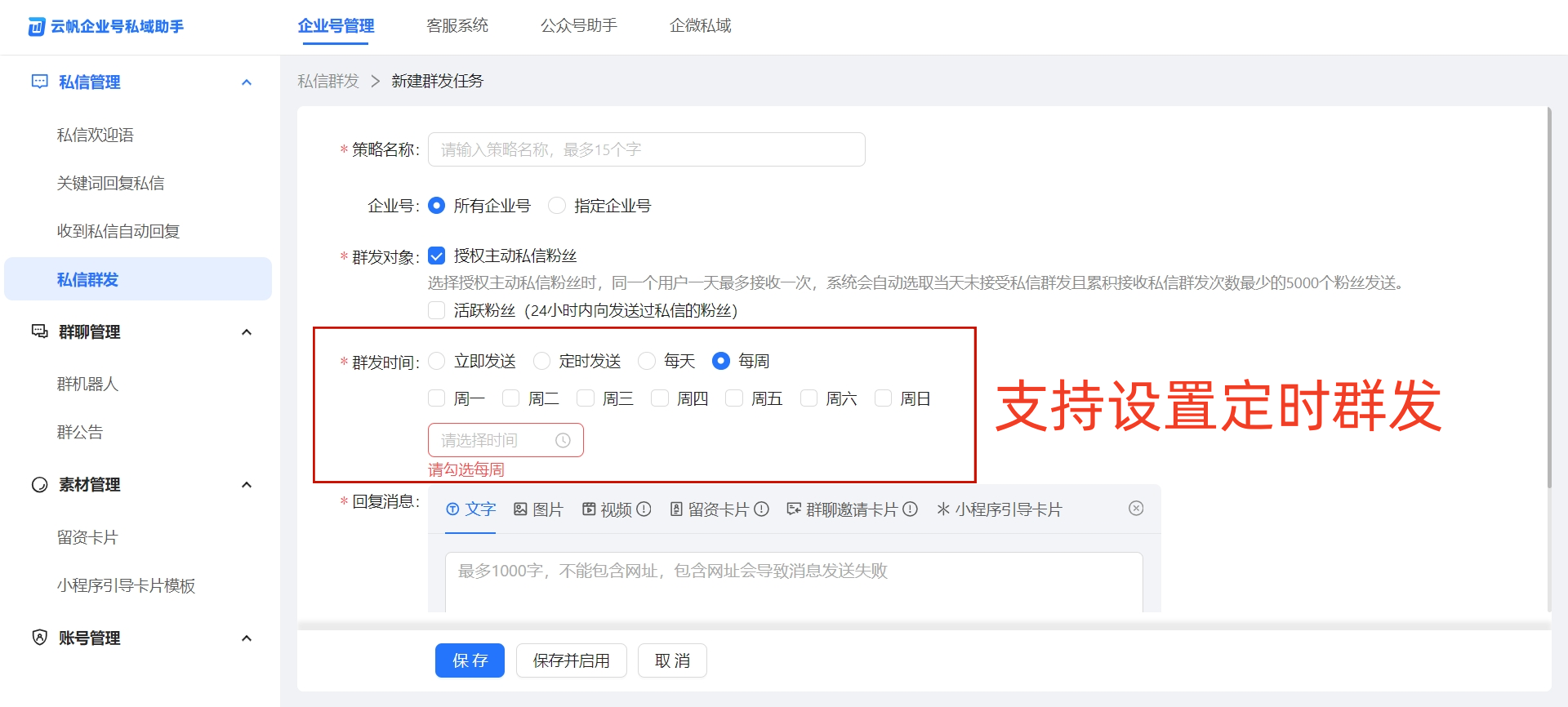Switch to 公众号助手 top tab
This screenshot has width=1568, height=707.
[579, 25]
